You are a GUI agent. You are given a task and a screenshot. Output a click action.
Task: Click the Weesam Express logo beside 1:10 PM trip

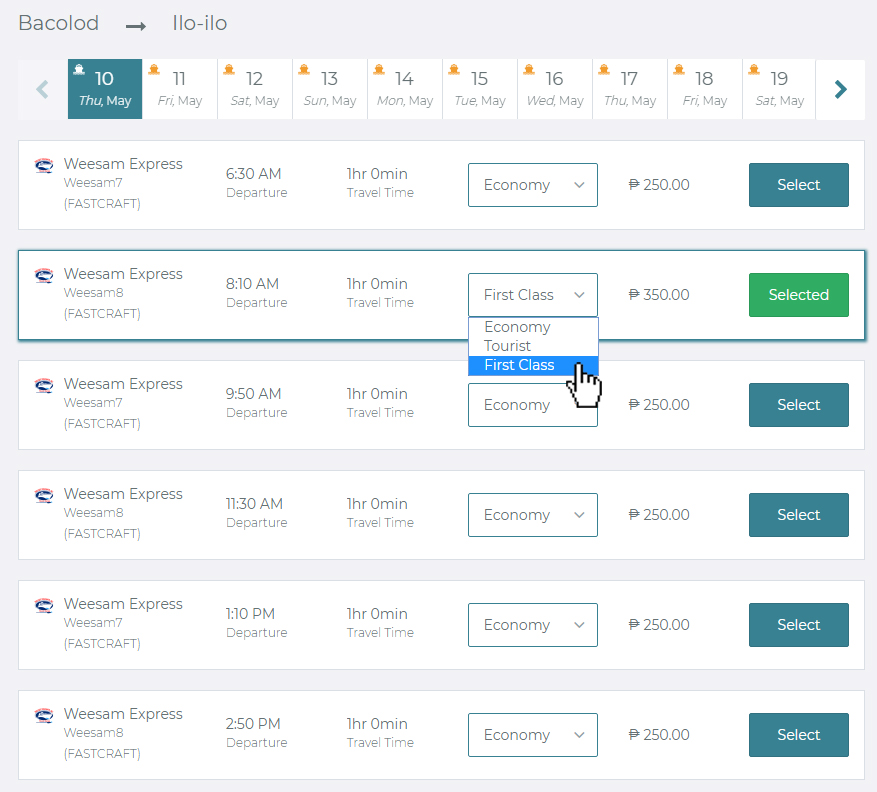(44, 605)
